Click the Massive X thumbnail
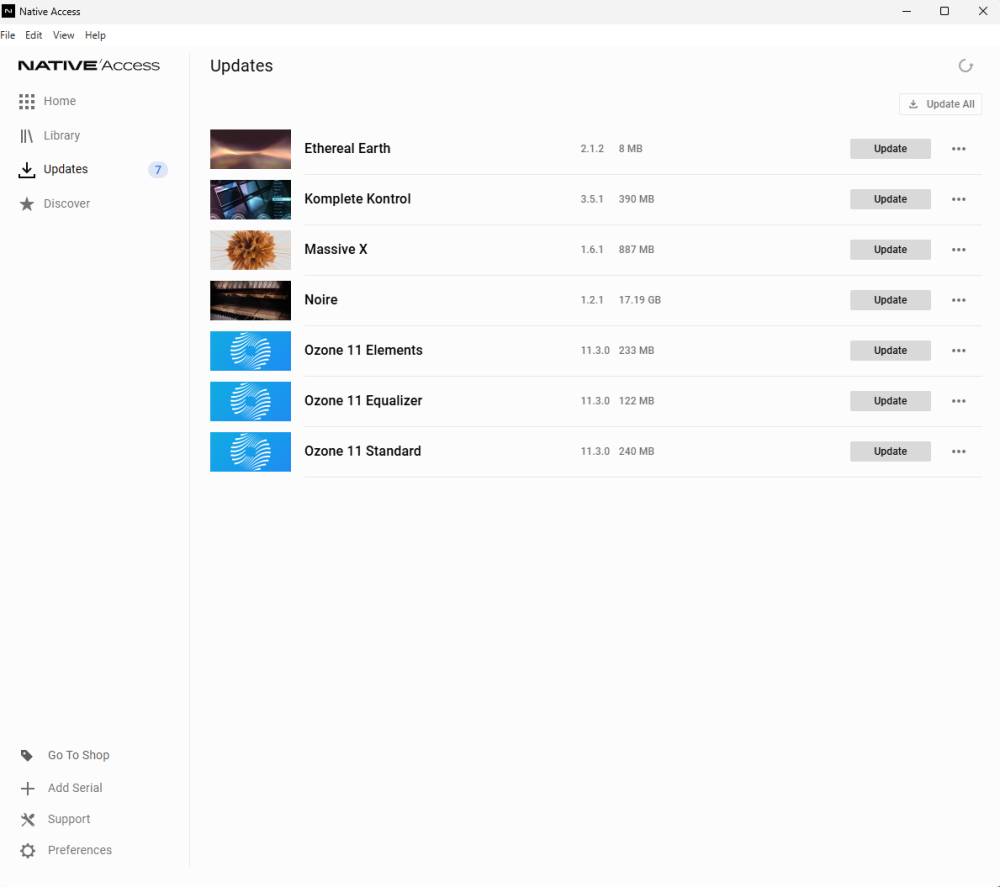 pyautogui.click(x=250, y=250)
